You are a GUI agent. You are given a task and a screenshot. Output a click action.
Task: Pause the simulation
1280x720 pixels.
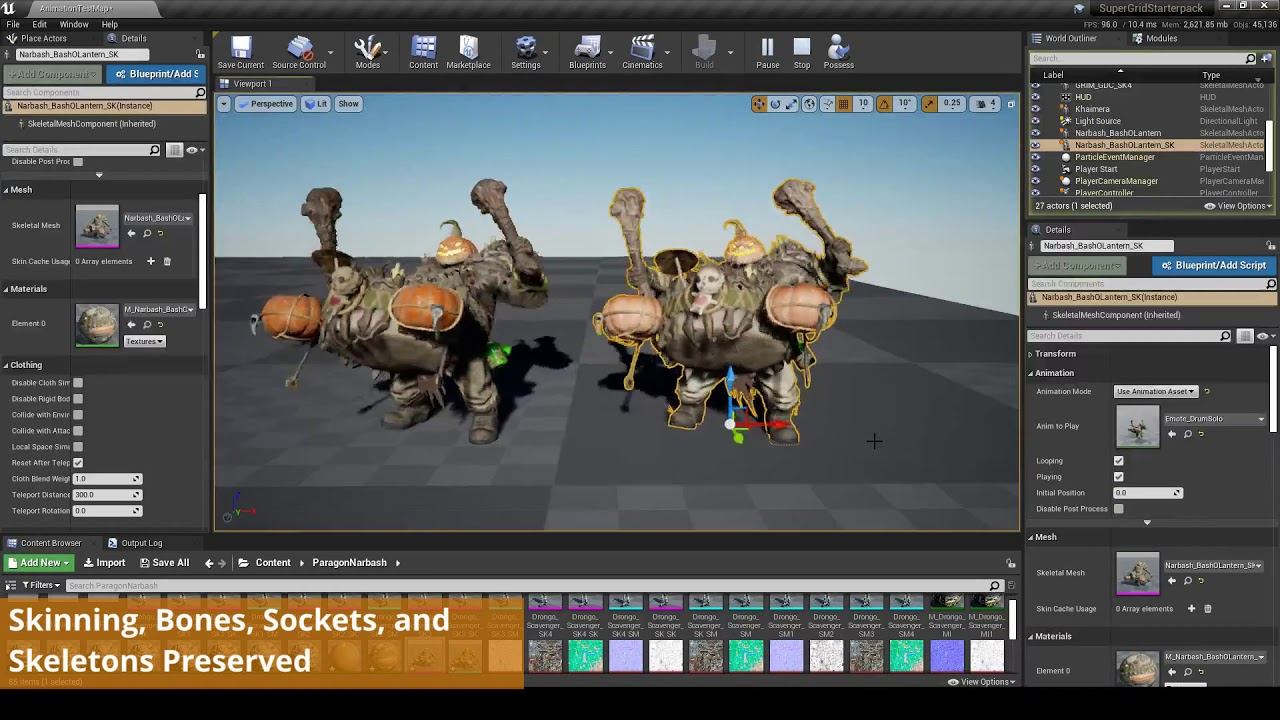coord(767,52)
